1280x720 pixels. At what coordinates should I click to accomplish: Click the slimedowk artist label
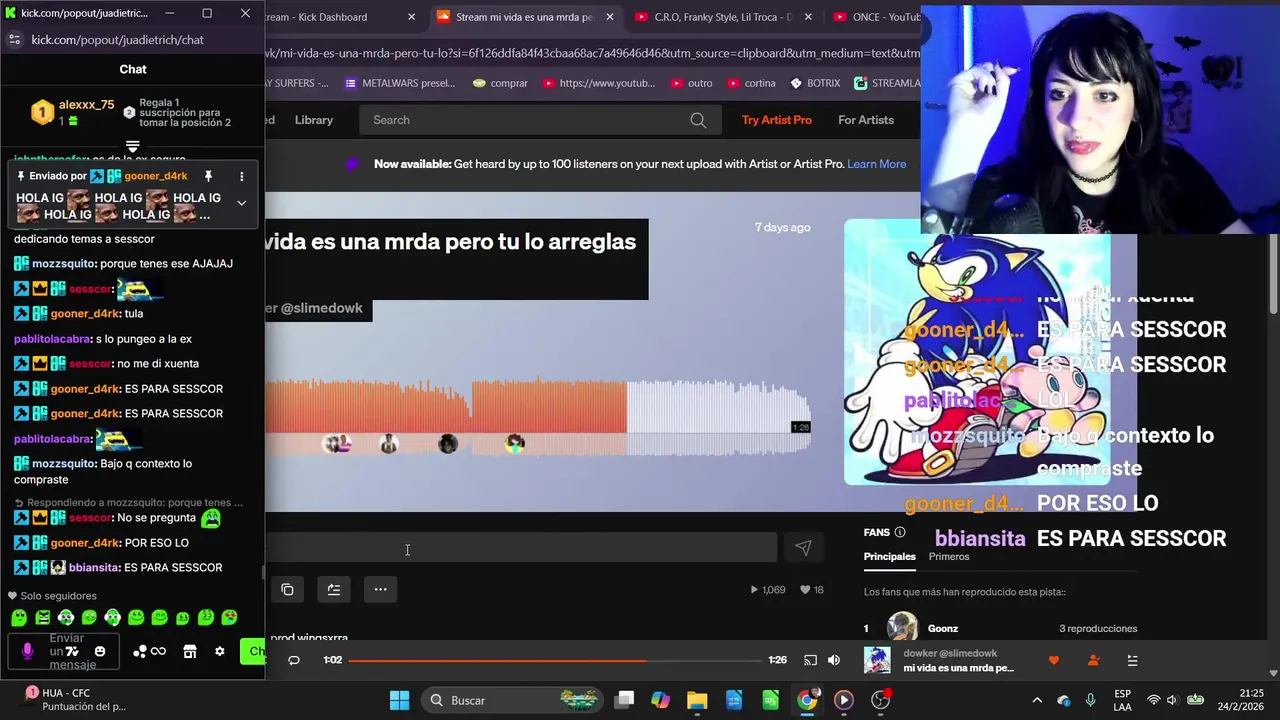(319, 308)
